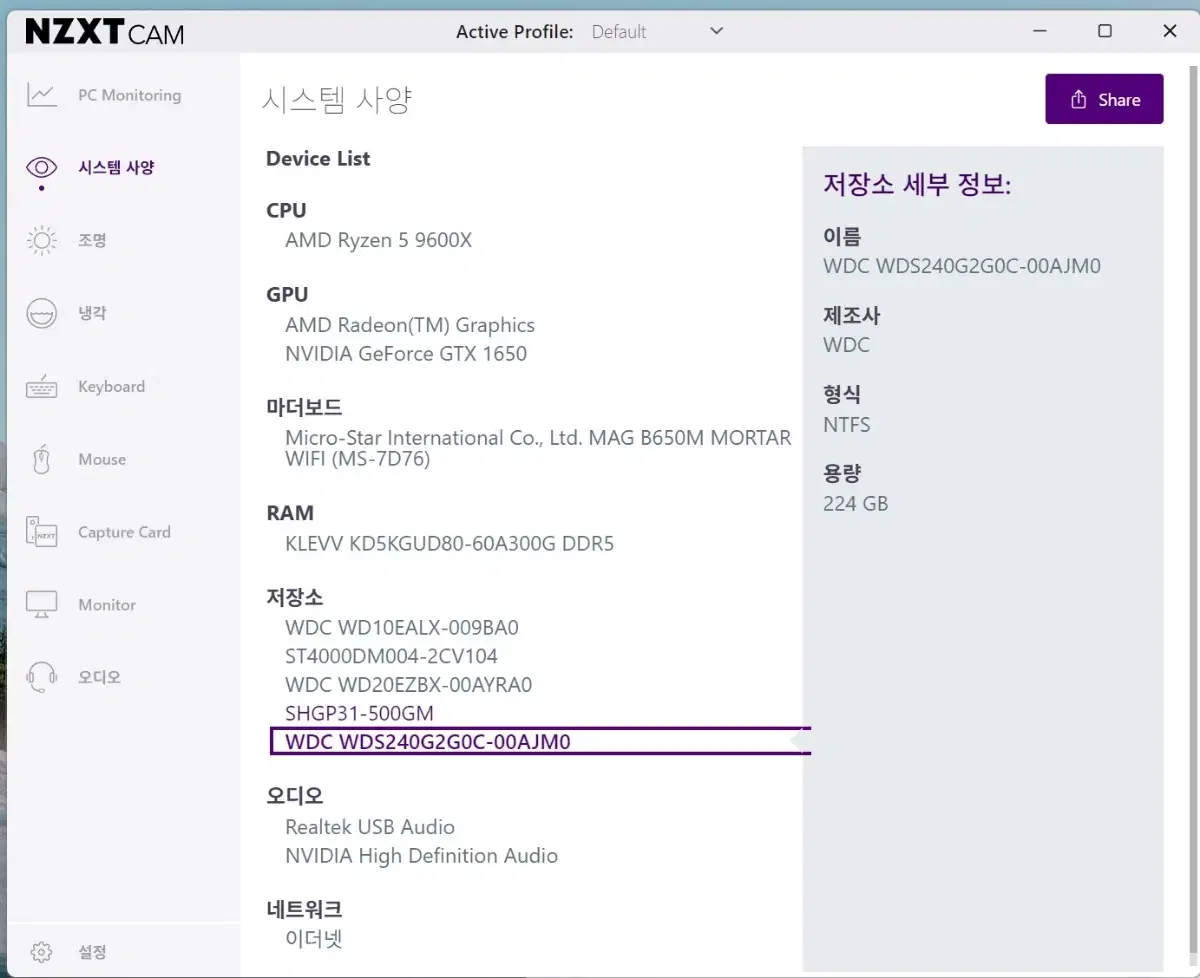Open Keyboard section label
The width and height of the screenshot is (1200, 978).
pos(111,386)
